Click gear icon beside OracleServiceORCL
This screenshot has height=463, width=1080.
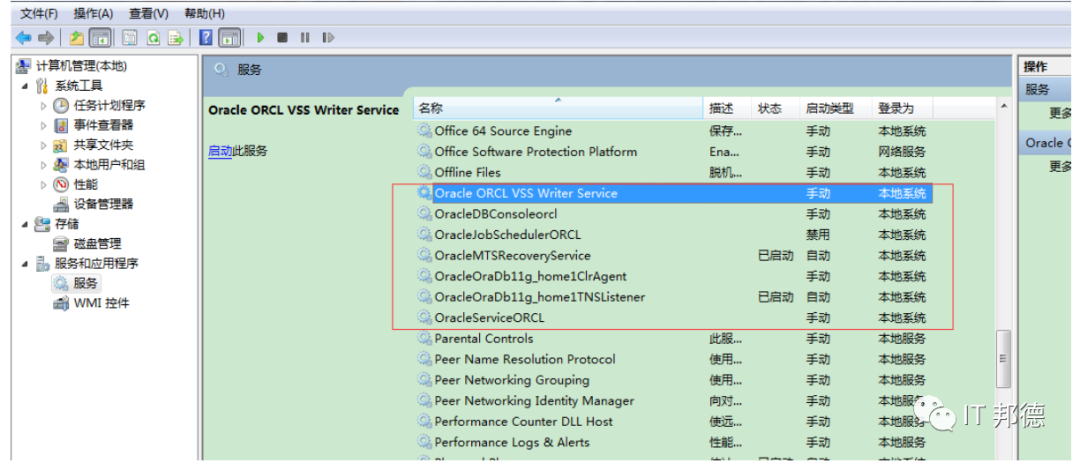pos(424,318)
